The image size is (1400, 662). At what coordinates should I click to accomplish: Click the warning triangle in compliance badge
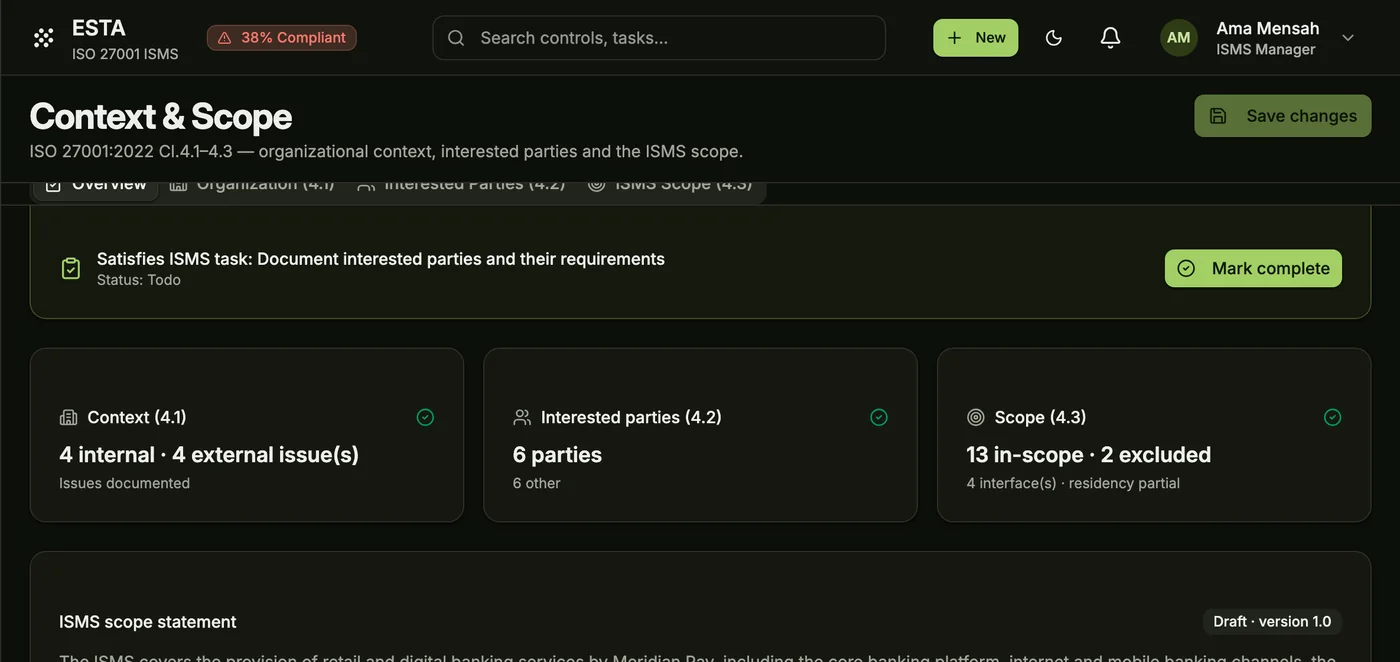(224, 38)
